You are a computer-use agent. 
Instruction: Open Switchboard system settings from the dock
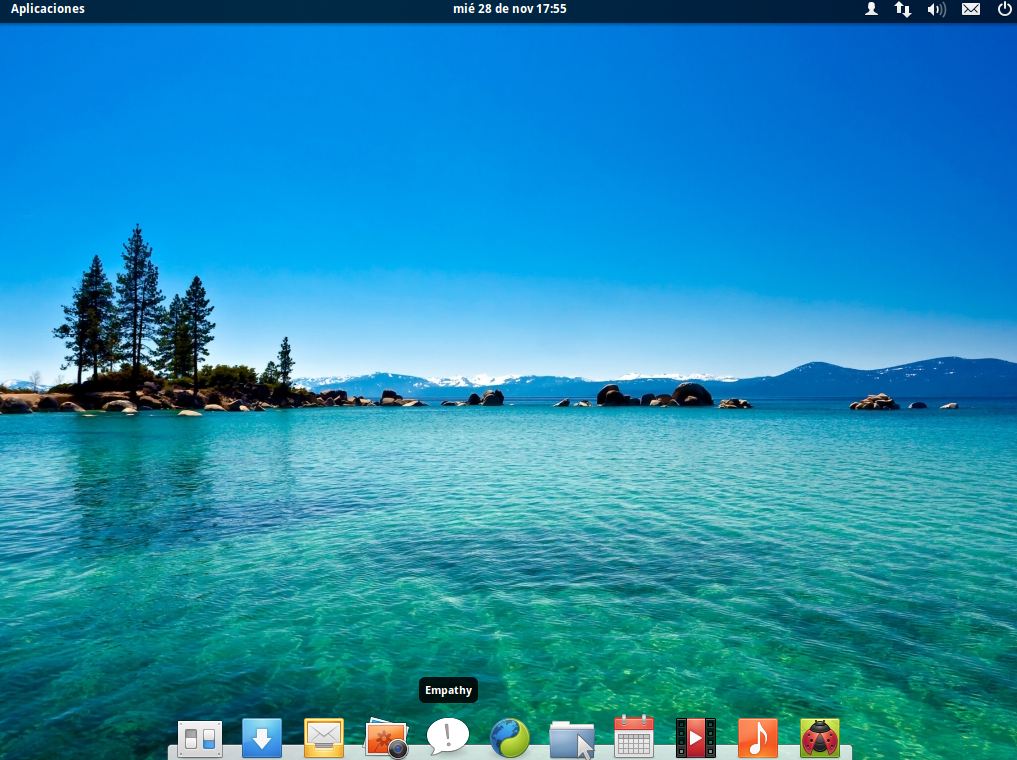[199, 739]
